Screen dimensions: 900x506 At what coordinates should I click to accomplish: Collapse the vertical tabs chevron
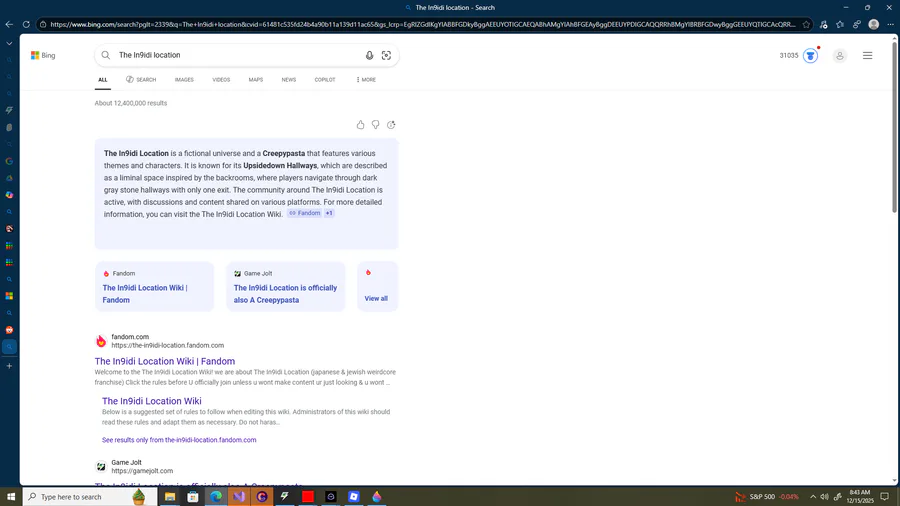click(9, 43)
